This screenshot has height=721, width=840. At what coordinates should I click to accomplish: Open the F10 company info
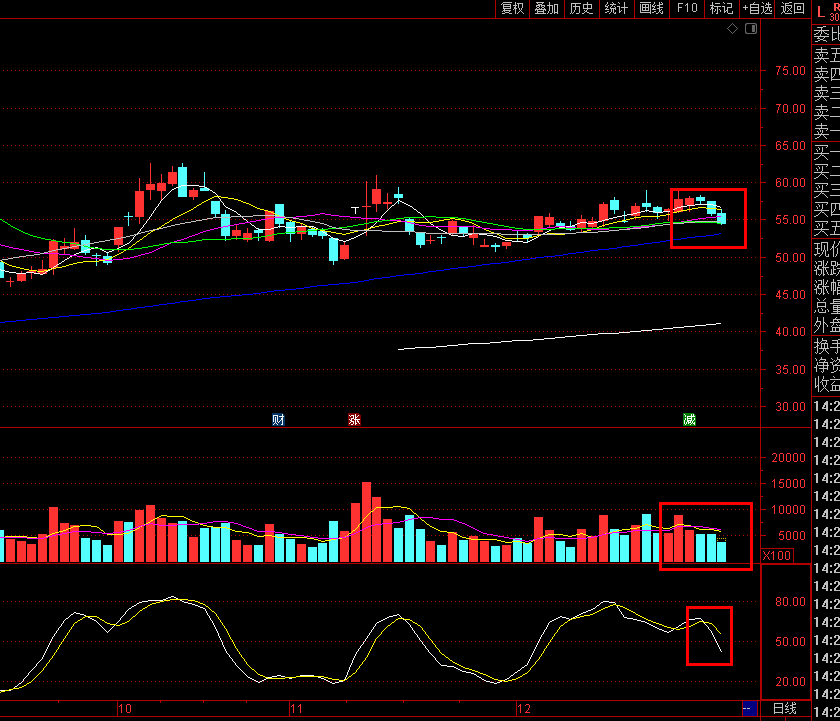[x=687, y=9]
